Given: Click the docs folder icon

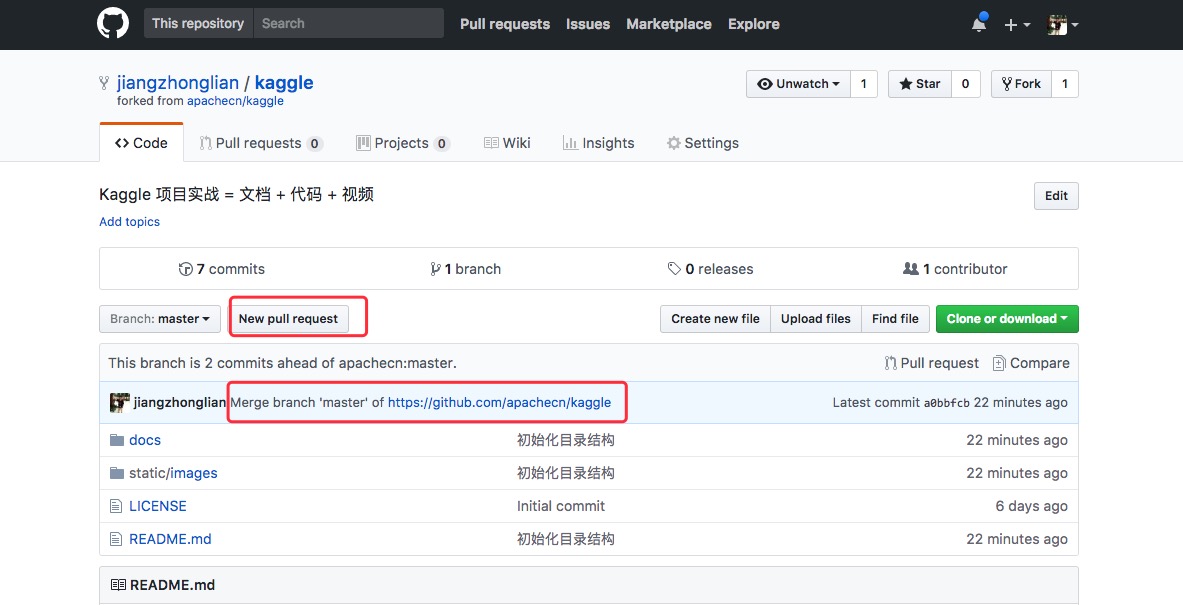Looking at the screenshot, I should pyautogui.click(x=117, y=440).
